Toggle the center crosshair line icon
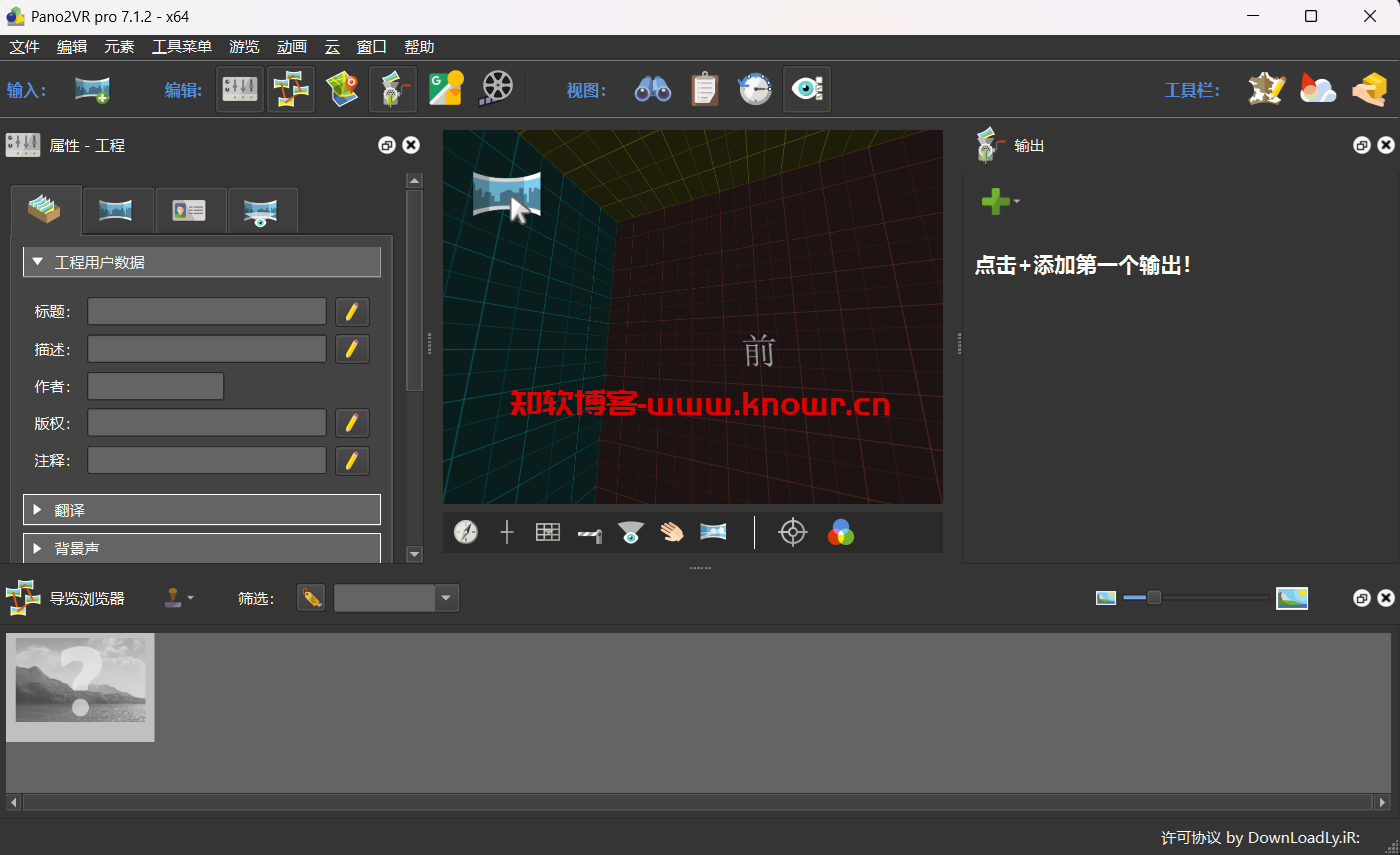1400x855 pixels. [x=507, y=532]
